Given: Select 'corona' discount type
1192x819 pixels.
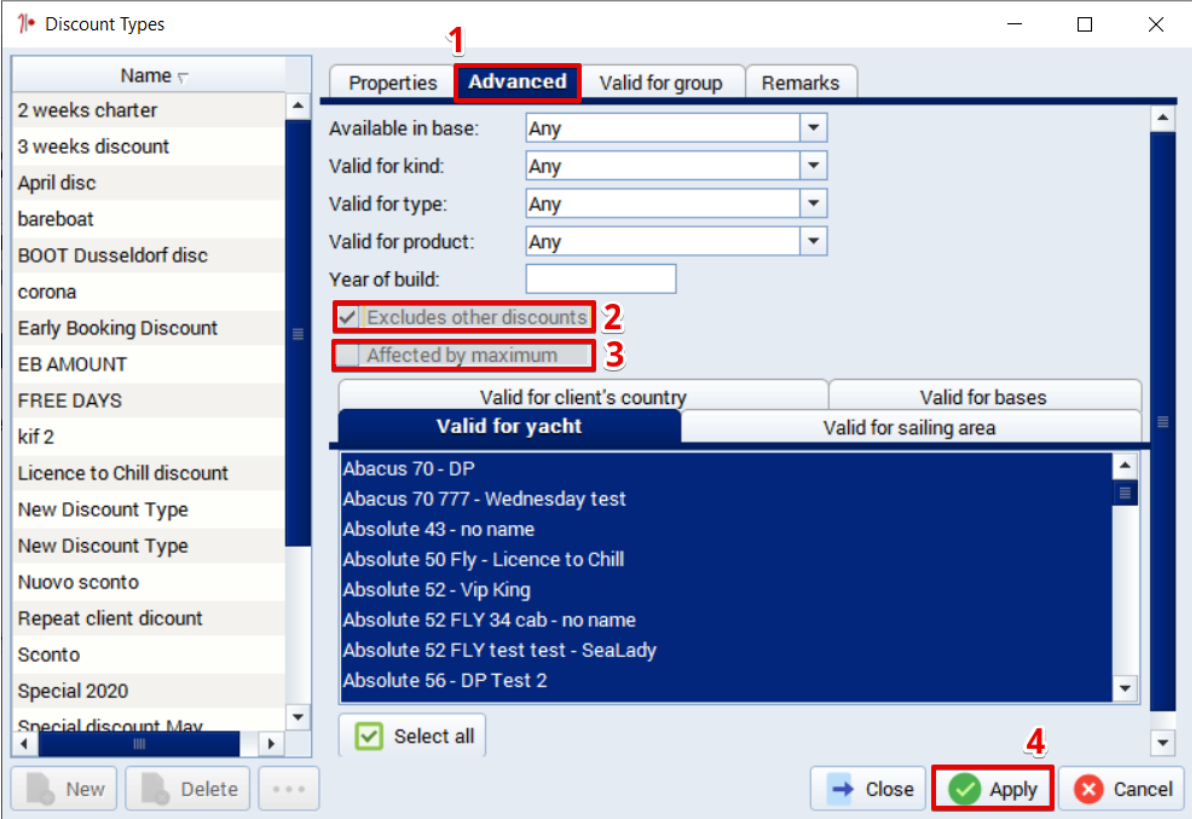Looking at the screenshot, I should 149,292.
